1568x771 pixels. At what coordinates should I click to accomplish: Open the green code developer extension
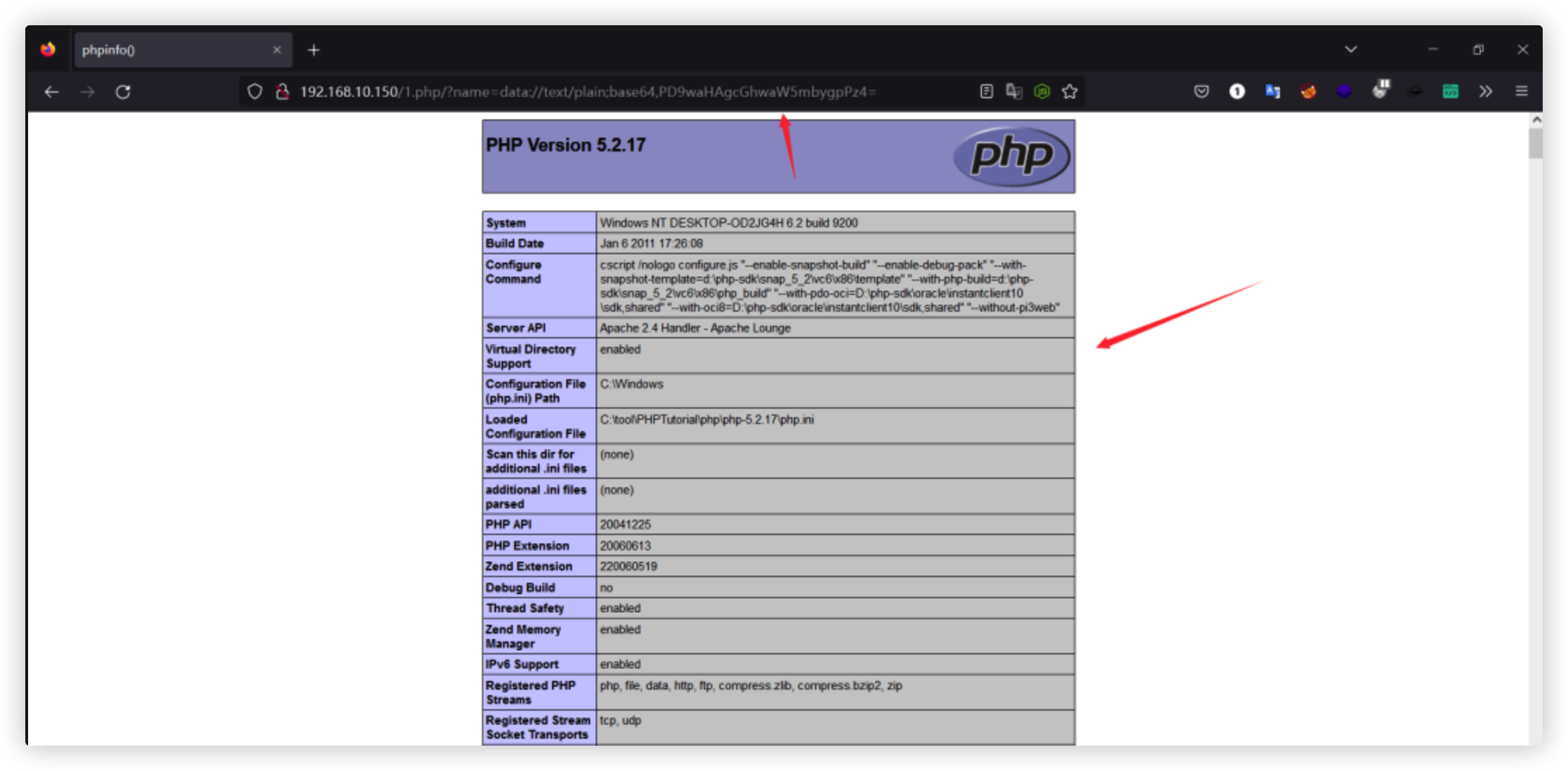click(x=1450, y=91)
